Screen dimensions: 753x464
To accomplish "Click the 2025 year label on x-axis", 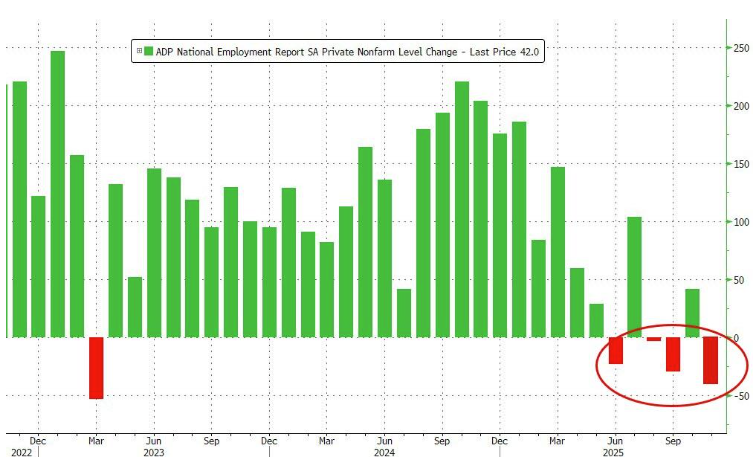I will [615, 452].
